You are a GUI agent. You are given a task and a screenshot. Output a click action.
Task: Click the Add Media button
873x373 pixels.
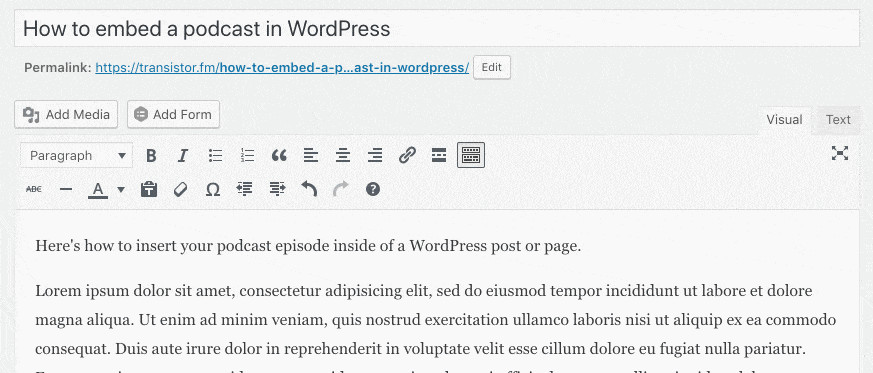(x=66, y=114)
